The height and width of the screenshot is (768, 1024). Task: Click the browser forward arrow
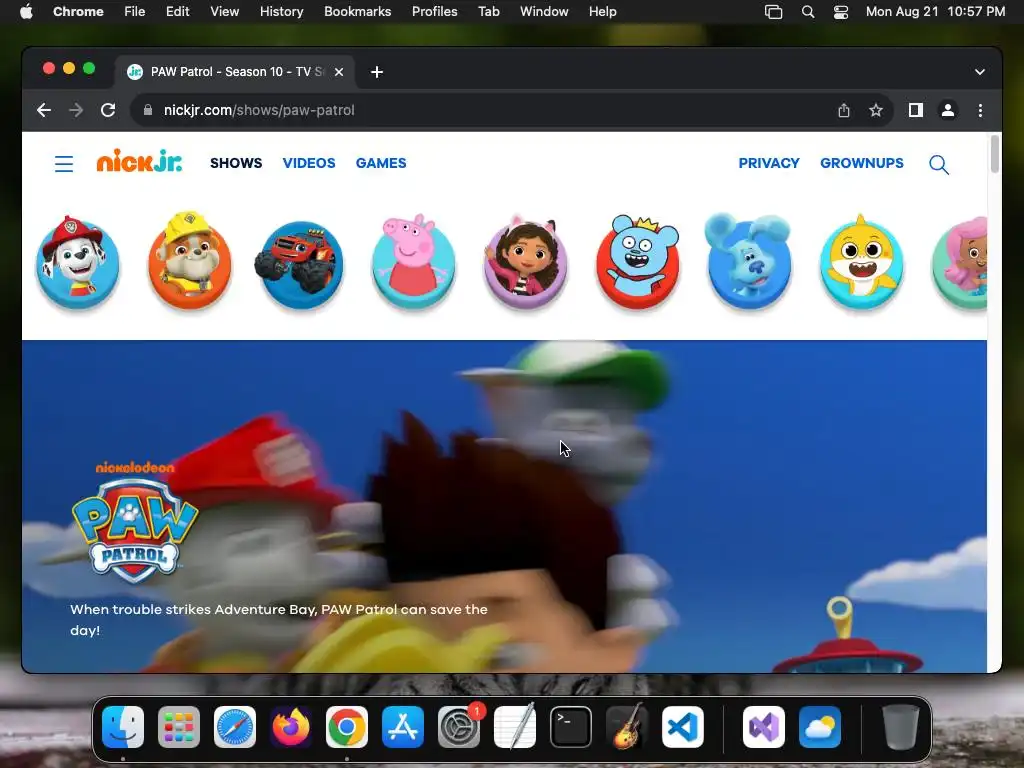coord(76,110)
